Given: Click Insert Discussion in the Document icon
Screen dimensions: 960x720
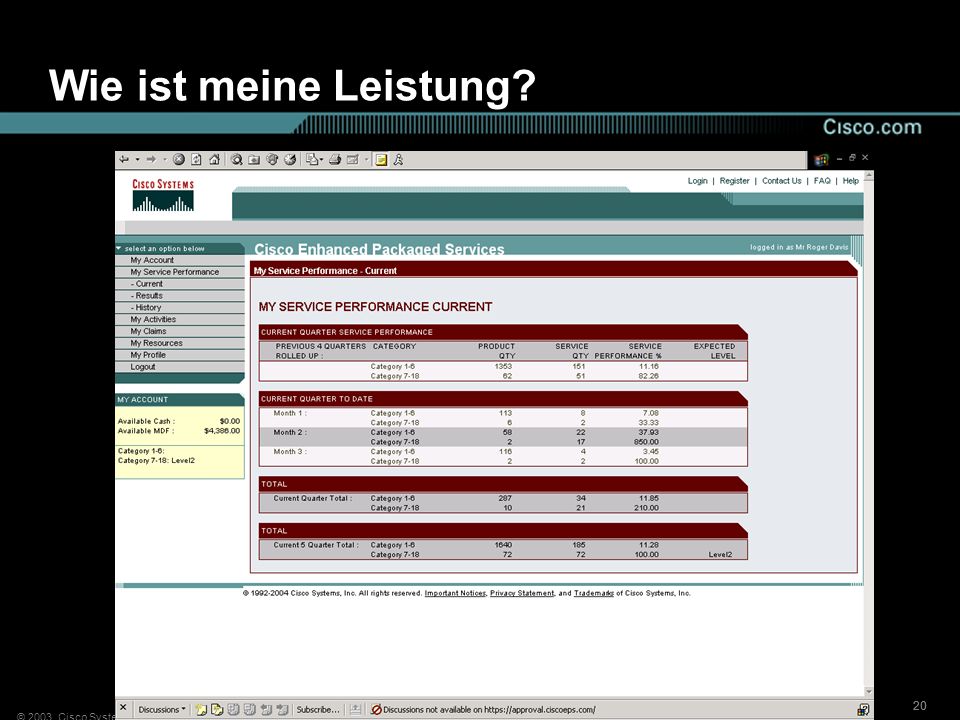Looking at the screenshot, I should coord(201,710).
